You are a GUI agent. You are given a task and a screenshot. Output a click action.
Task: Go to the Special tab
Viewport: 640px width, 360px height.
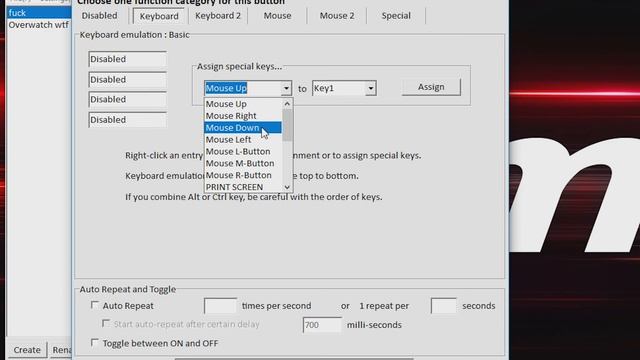[x=396, y=16]
